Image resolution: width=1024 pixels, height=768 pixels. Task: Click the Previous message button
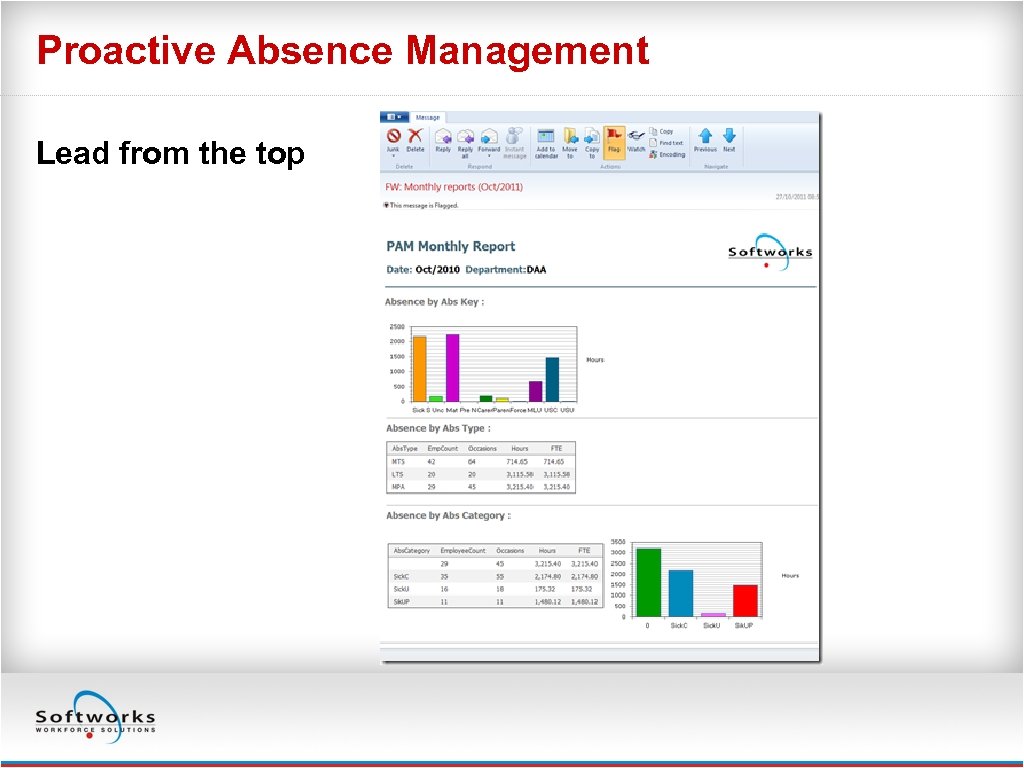pyautogui.click(x=705, y=138)
